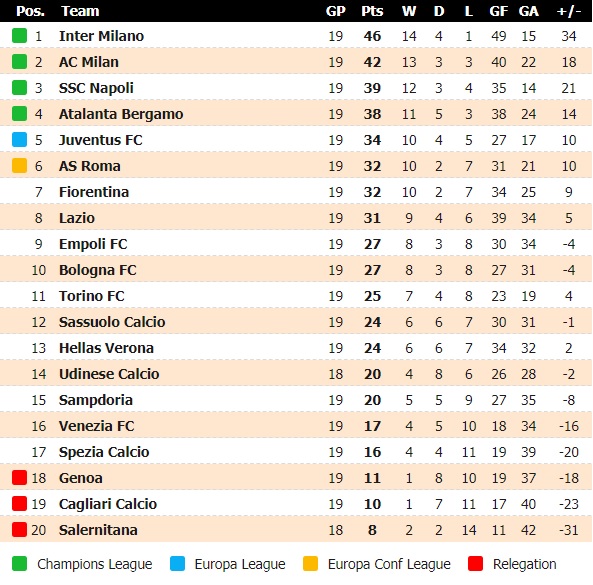Viewport: 593px width, 585px height.
Task: Click the blue Europa League legend swatch
Action: click(177, 563)
